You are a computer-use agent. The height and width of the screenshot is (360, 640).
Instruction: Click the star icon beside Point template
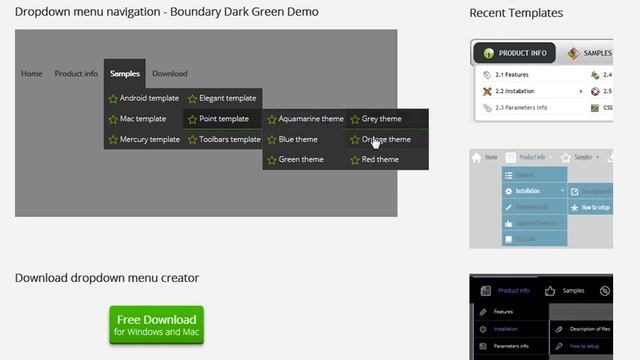point(192,119)
